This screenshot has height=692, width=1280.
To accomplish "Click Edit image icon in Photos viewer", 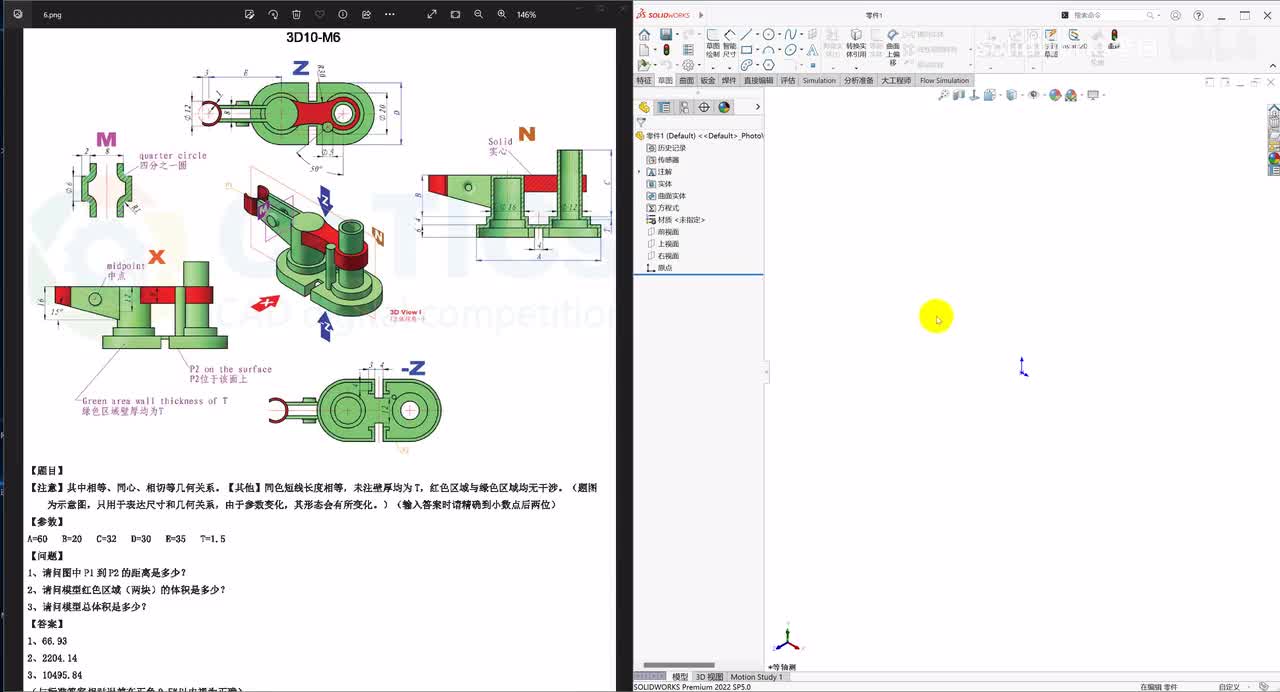I will click(x=250, y=14).
